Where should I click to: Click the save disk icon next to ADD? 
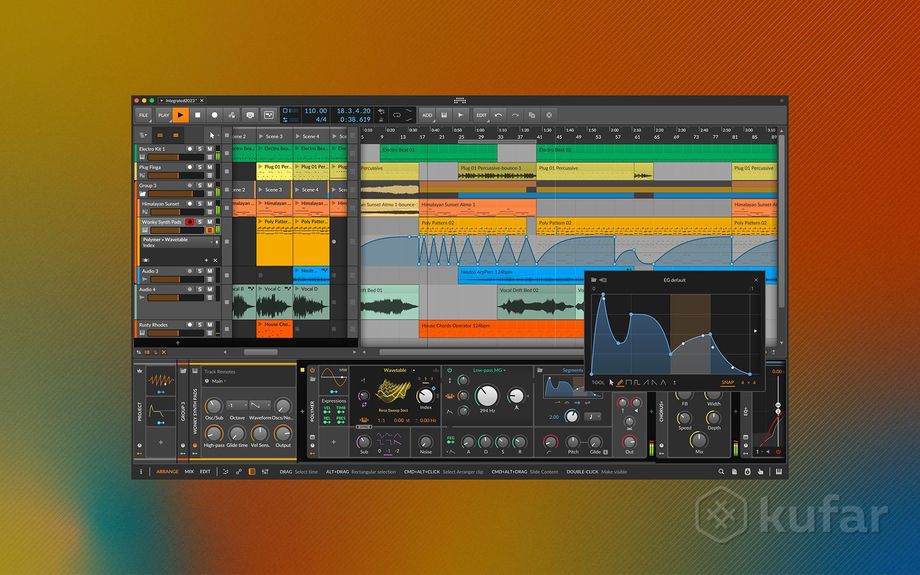(444, 116)
